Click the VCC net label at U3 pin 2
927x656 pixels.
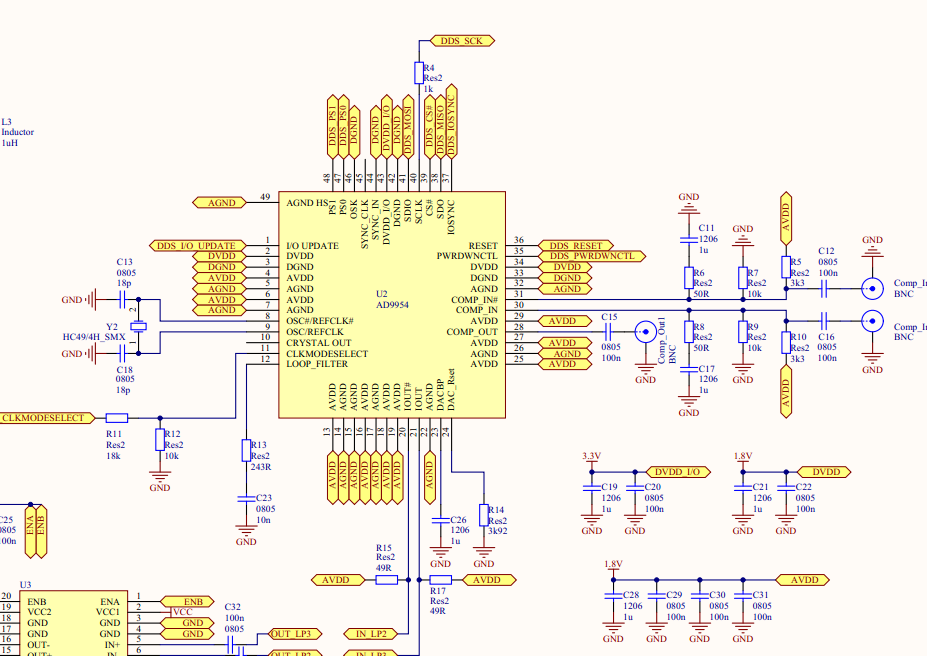coord(183,612)
